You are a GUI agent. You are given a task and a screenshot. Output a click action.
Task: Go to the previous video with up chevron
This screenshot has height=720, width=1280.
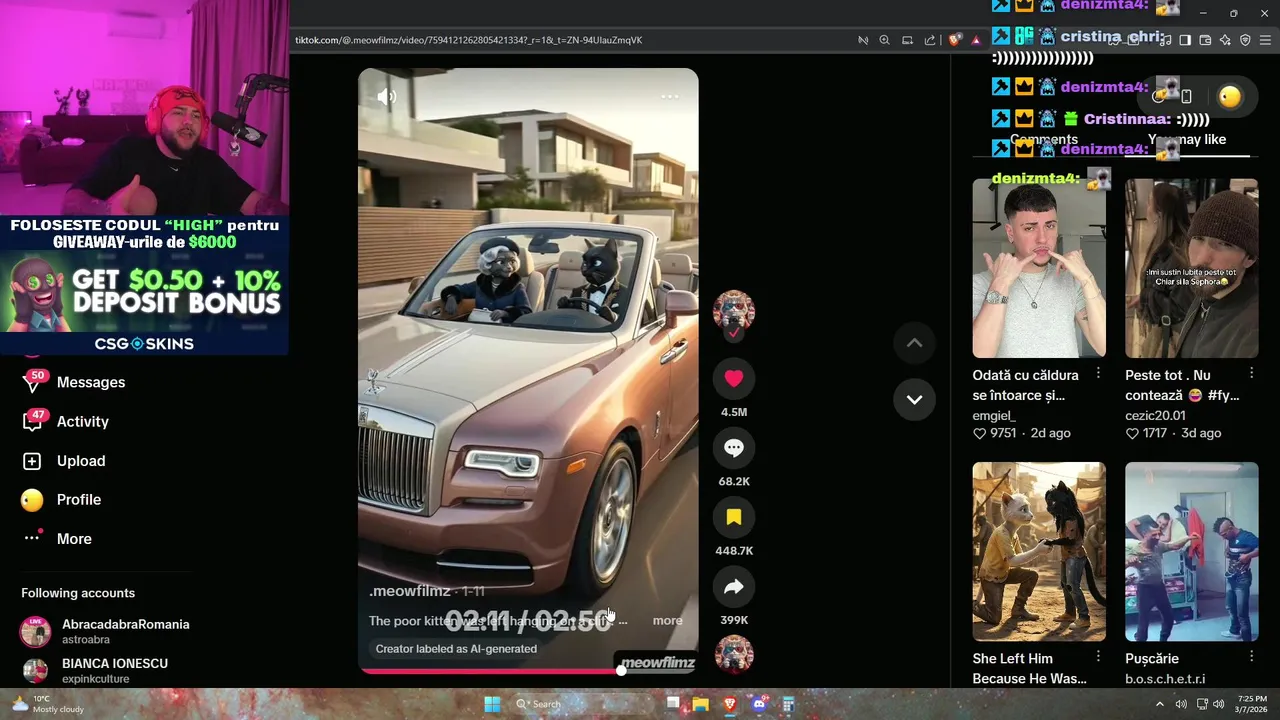coord(914,342)
